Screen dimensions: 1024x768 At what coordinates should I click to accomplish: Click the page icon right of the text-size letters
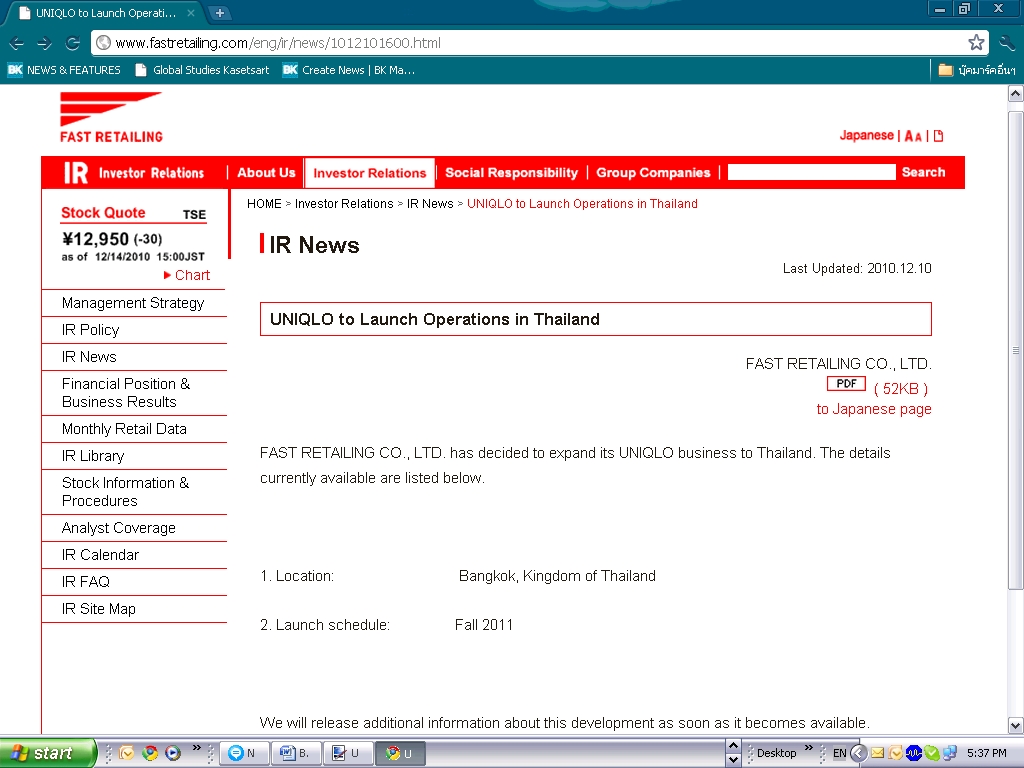(x=938, y=136)
